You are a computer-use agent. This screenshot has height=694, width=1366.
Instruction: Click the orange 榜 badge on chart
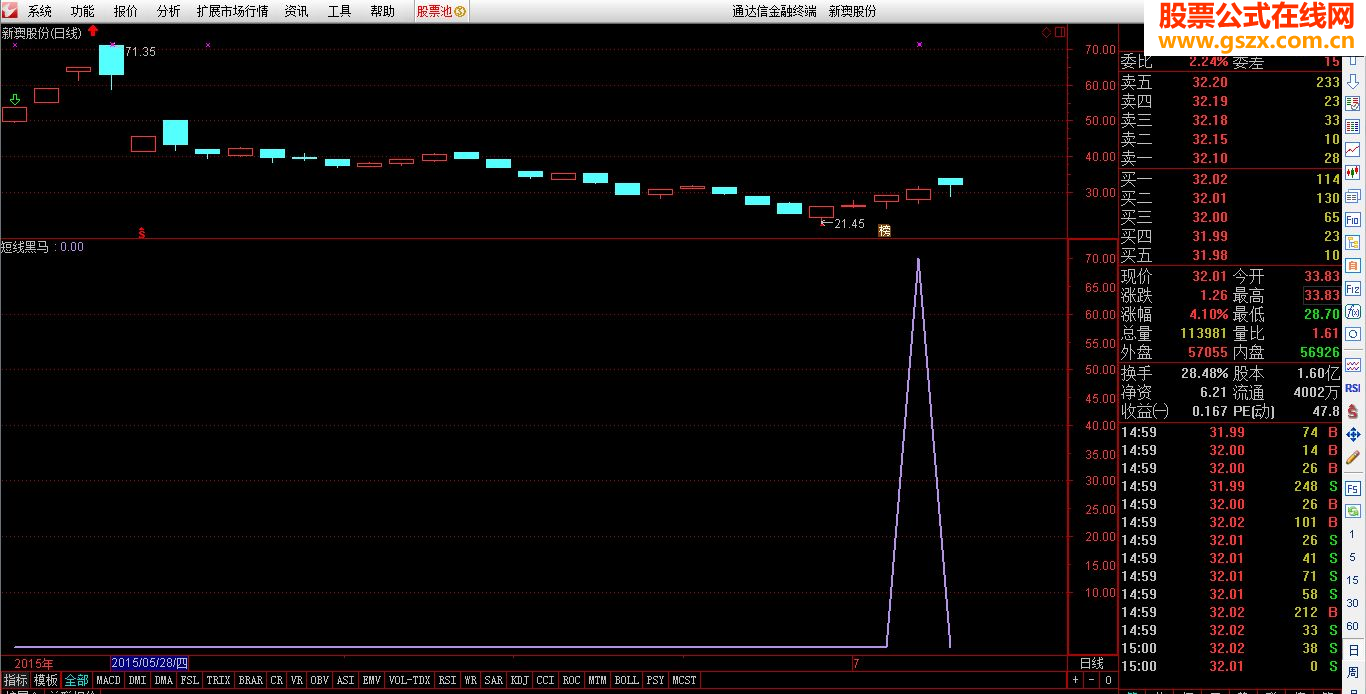pyautogui.click(x=884, y=231)
